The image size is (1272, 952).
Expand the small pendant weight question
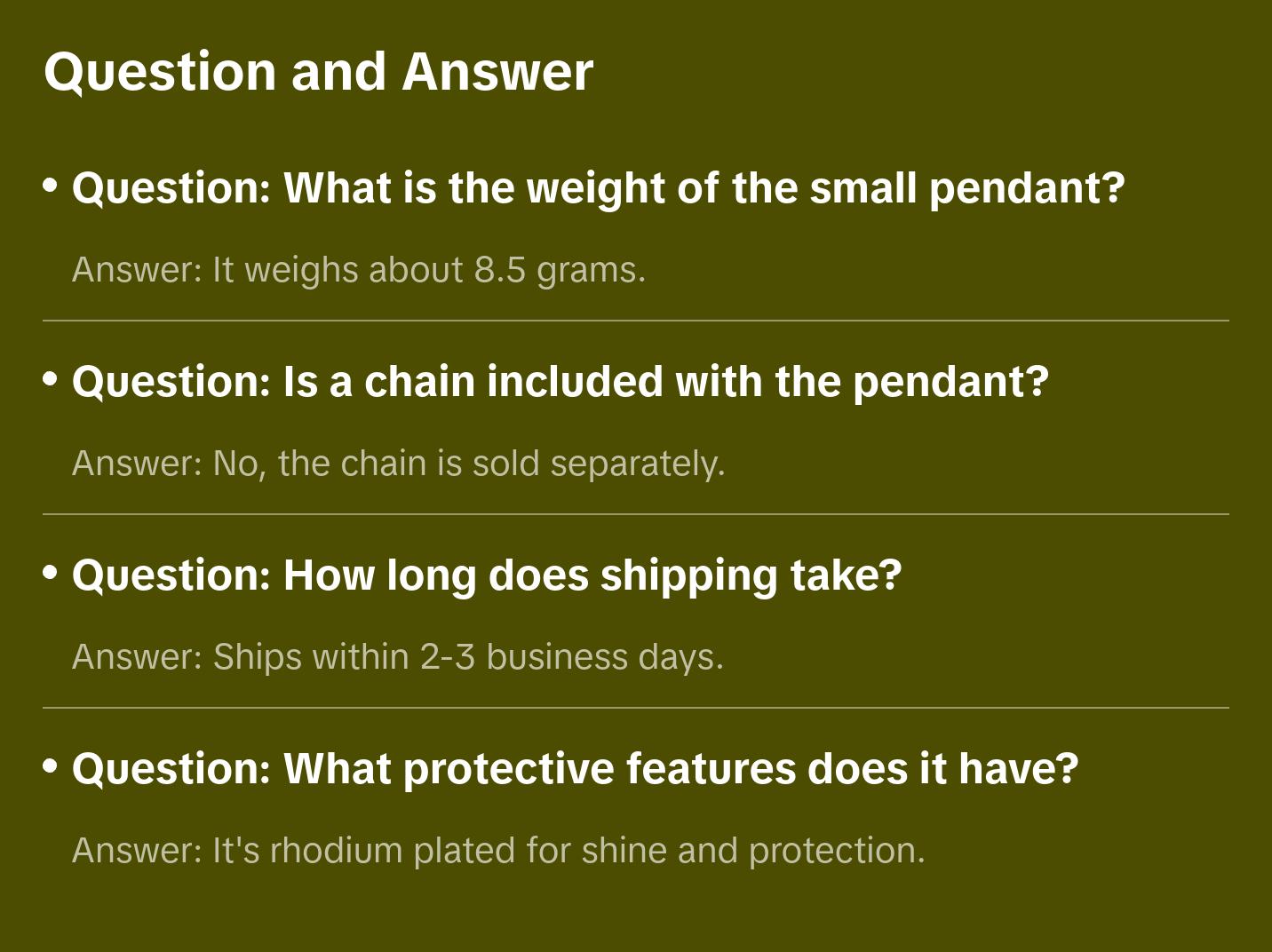(x=598, y=188)
